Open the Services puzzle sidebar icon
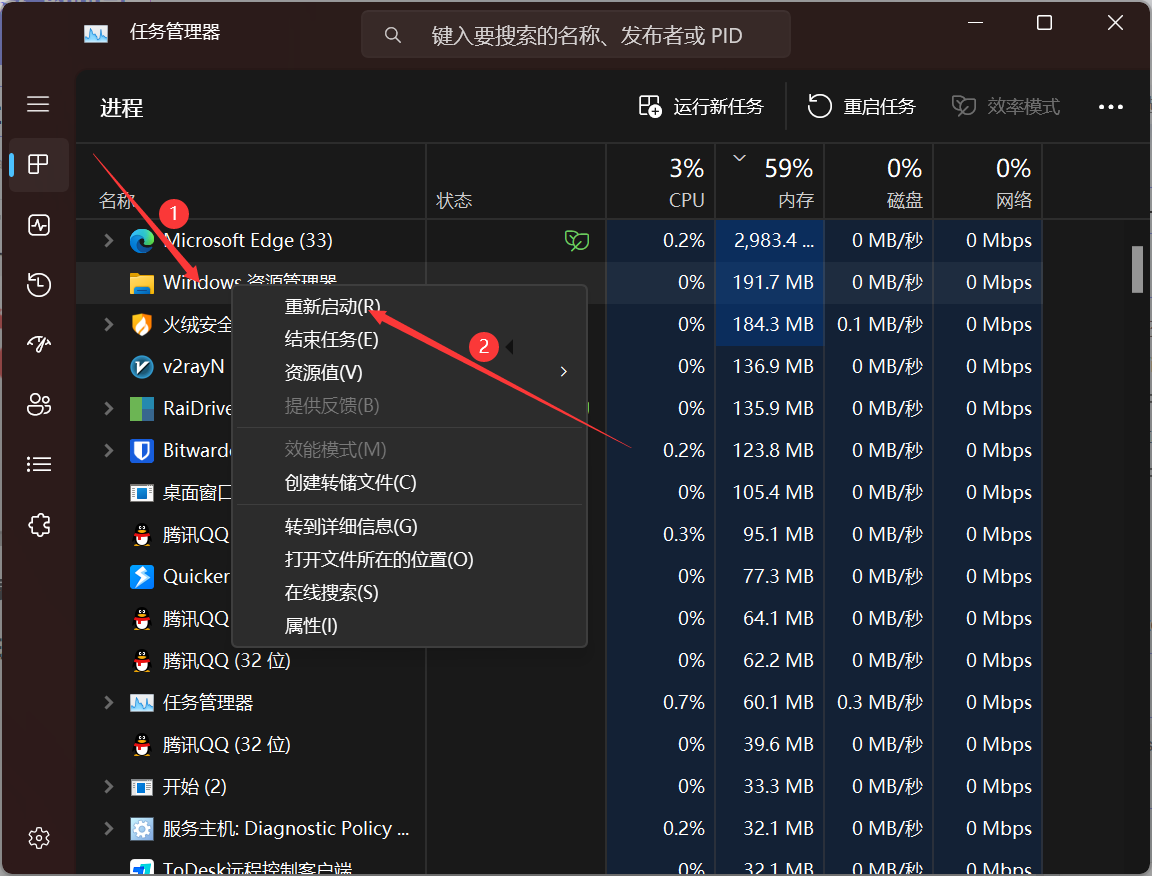1152x876 pixels. click(x=39, y=525)
